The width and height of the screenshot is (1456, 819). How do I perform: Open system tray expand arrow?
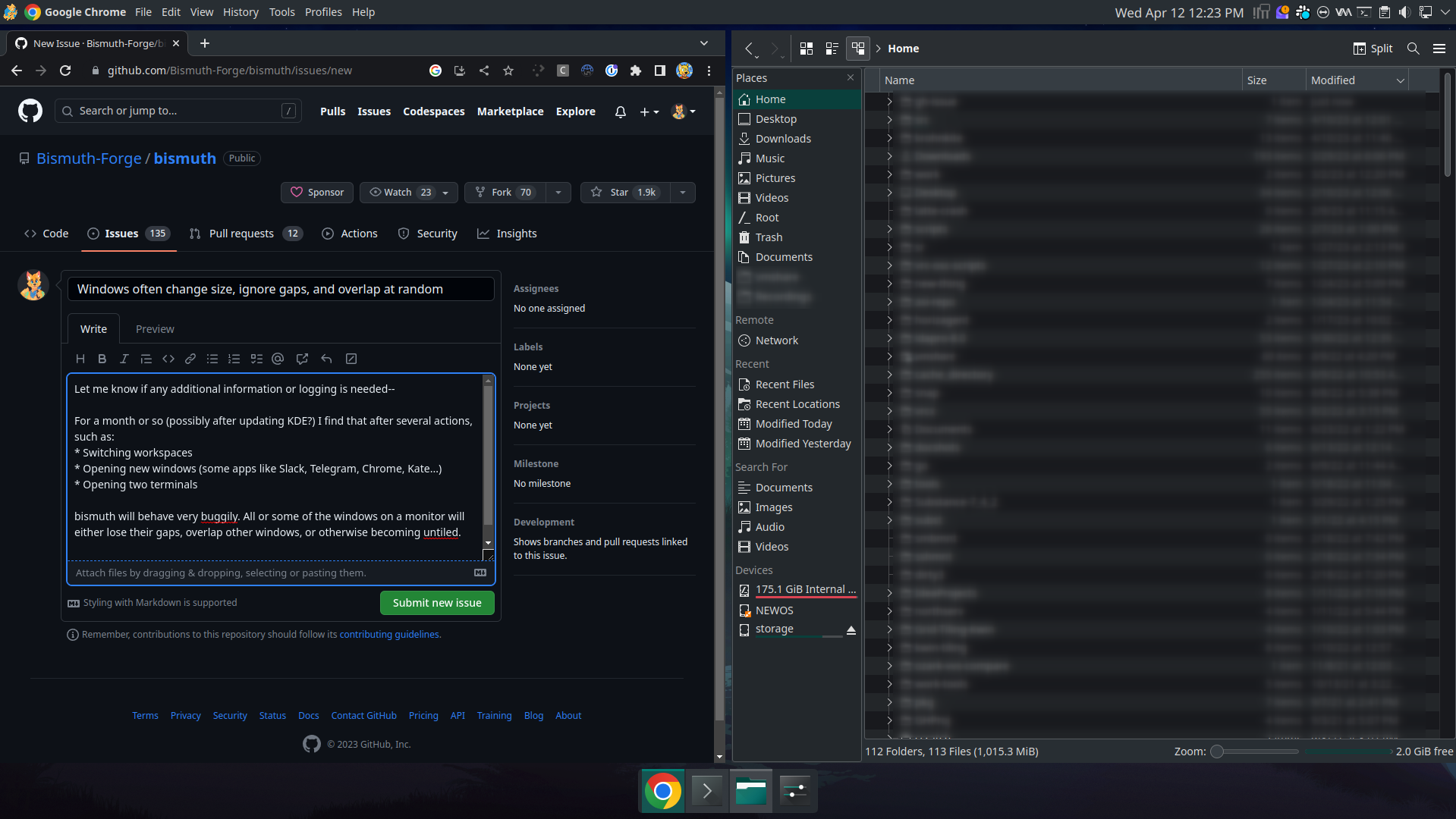click(x=1445, y=12)
